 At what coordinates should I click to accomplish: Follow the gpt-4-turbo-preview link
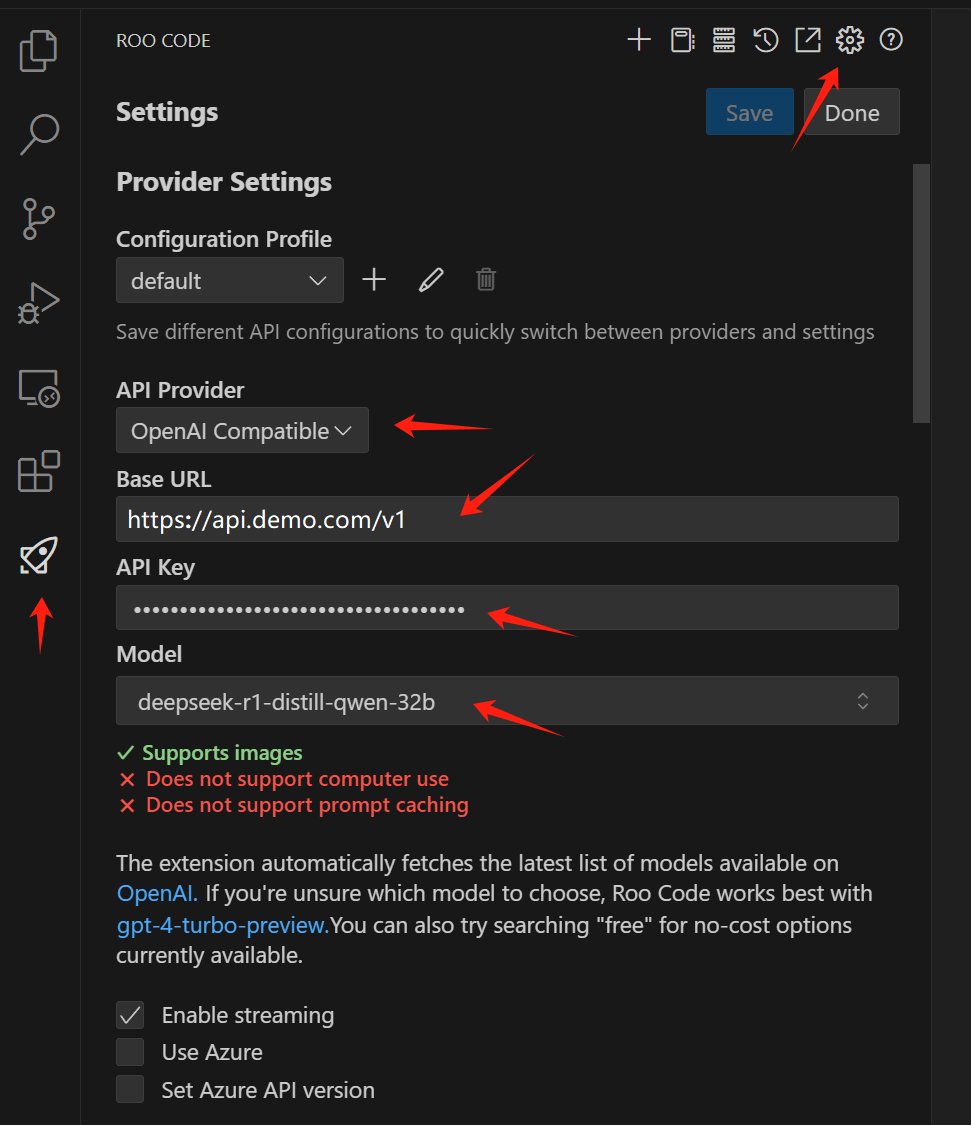click(x=223, y=925)
